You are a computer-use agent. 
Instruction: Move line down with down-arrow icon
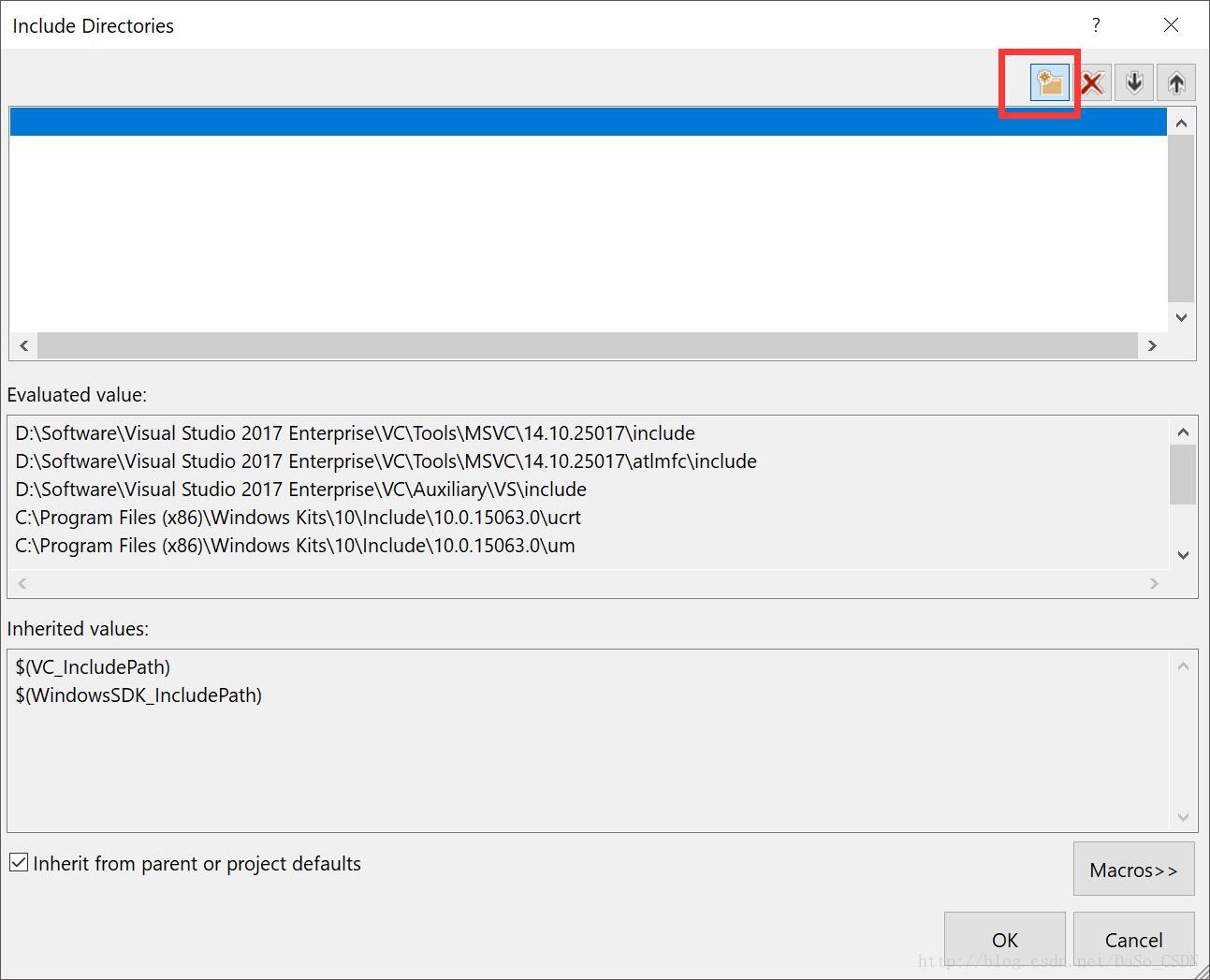[x=1134, y=83]
